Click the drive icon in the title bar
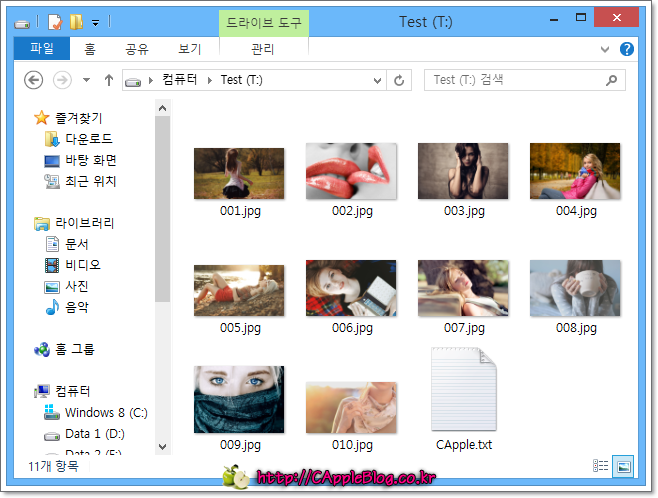Viewport: 658px width, 498px height. (x=22, y=24)
